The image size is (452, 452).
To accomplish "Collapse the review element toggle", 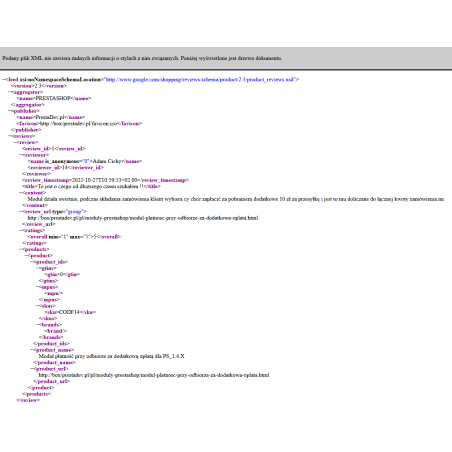I will pyautogui.click(x=15, y=142).
